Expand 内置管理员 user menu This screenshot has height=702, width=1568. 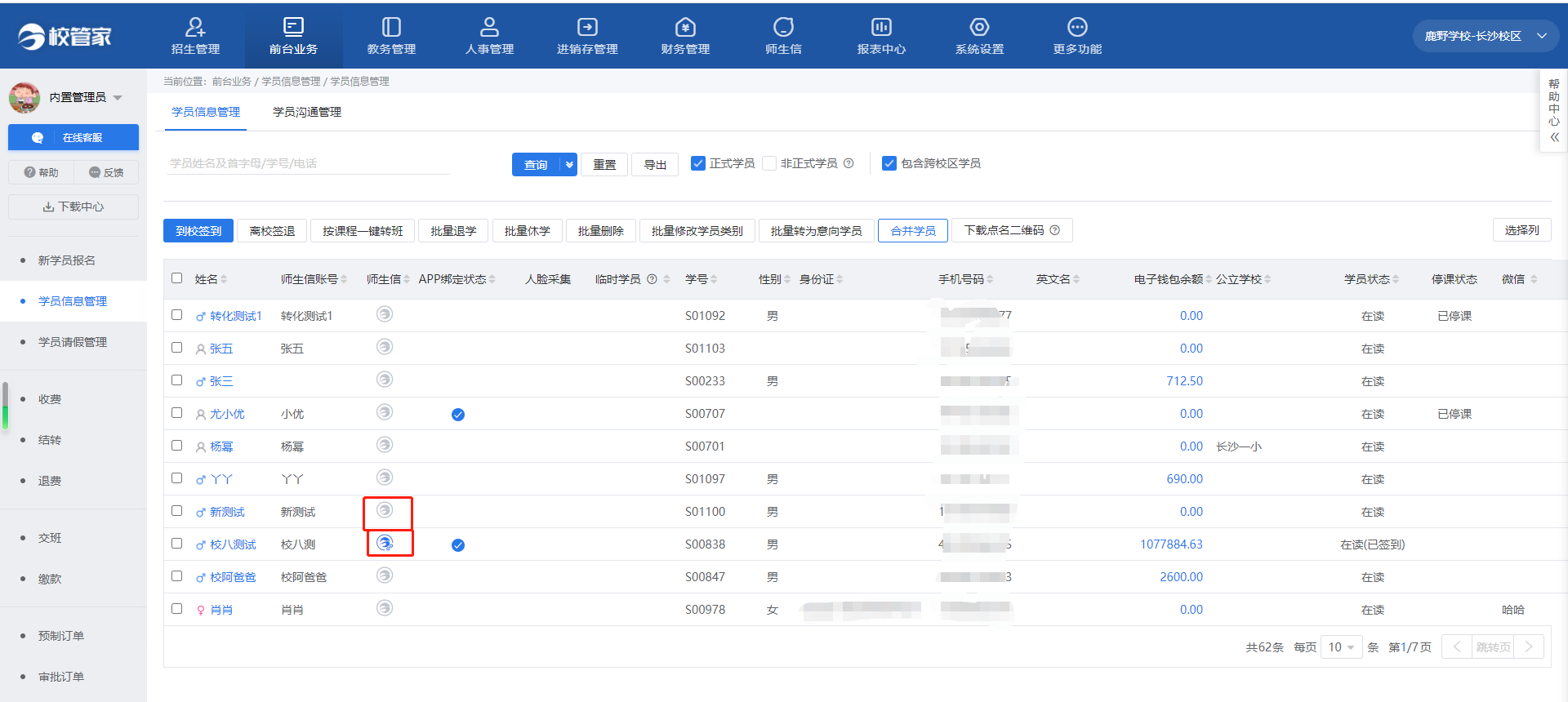pyautogui.click(x=118, y=98)
